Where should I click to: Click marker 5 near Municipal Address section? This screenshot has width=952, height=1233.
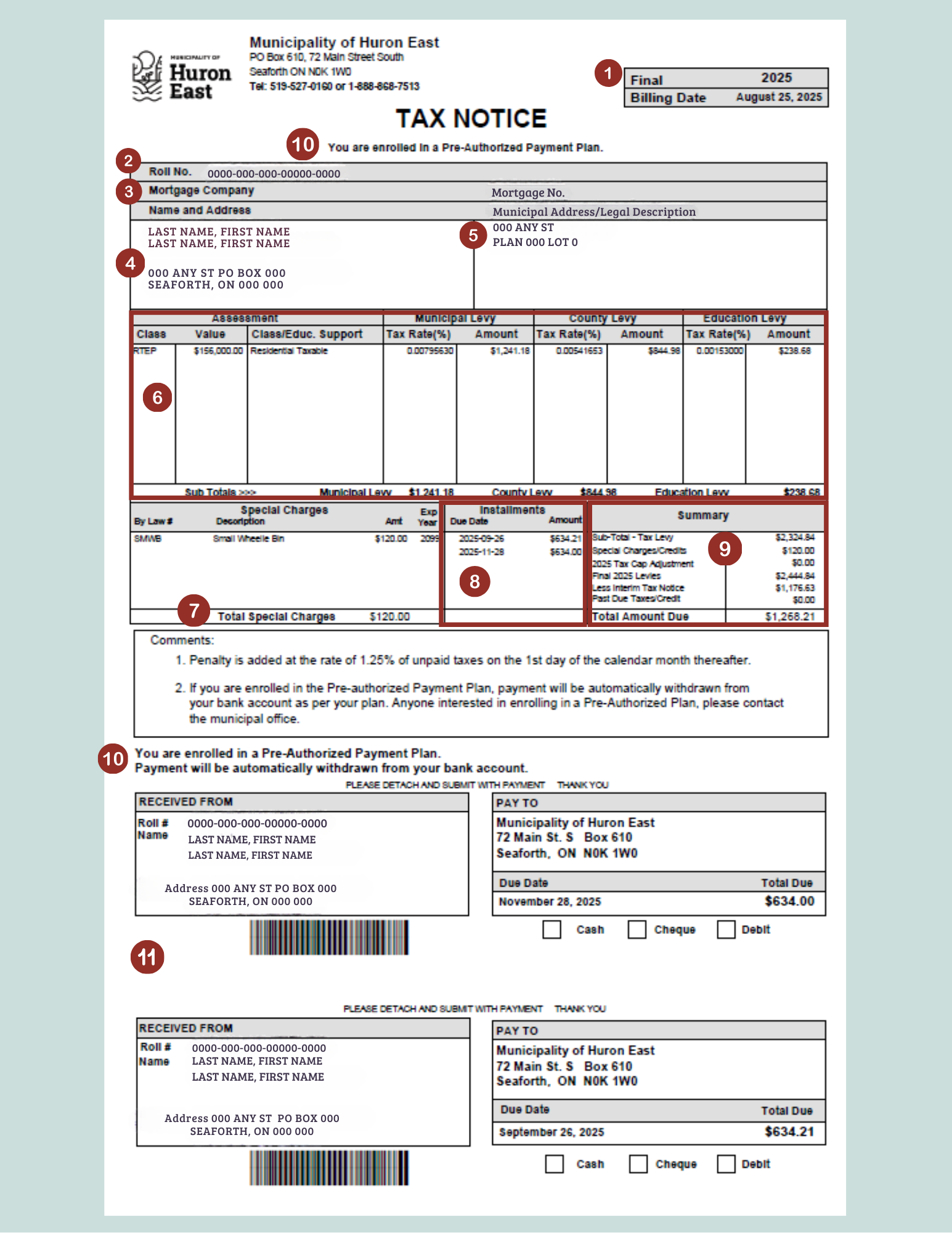pos(473,235)
